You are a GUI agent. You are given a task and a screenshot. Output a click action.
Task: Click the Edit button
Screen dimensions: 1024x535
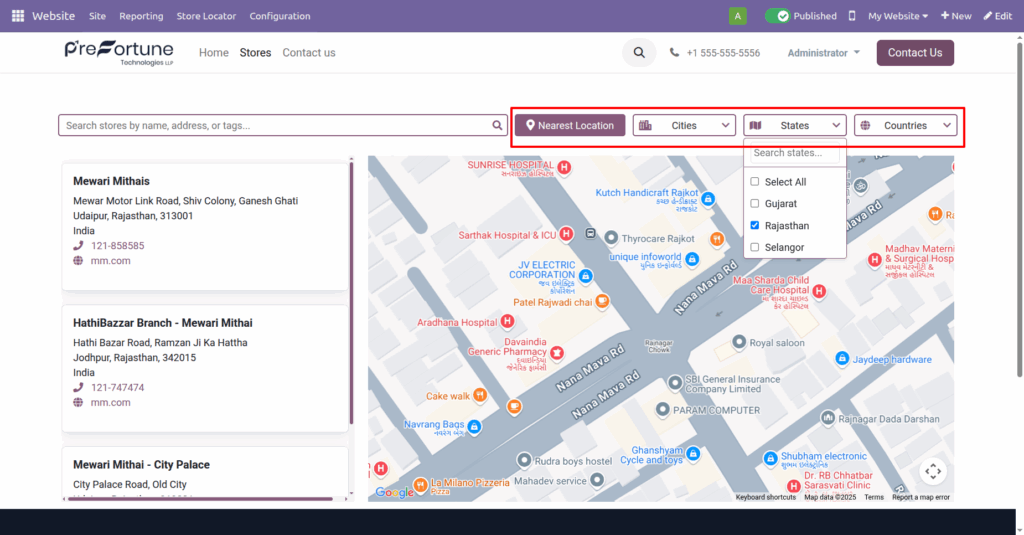click(x=998, y=16)
